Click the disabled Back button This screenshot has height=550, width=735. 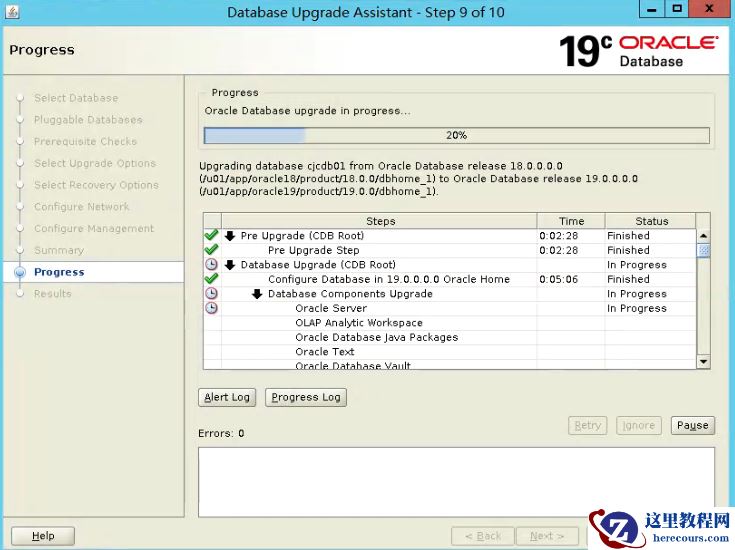(x=483, y=535)
